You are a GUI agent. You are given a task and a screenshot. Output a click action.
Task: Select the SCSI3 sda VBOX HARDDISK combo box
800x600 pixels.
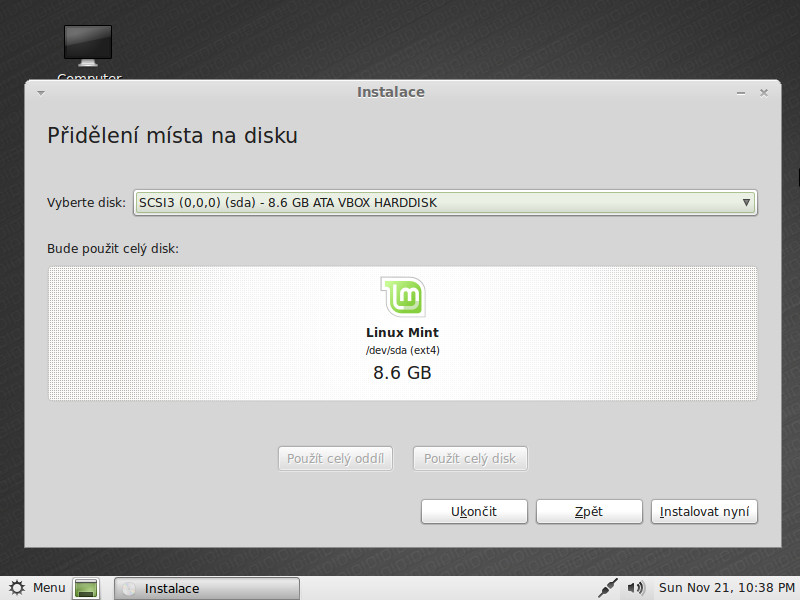[445, 203]
